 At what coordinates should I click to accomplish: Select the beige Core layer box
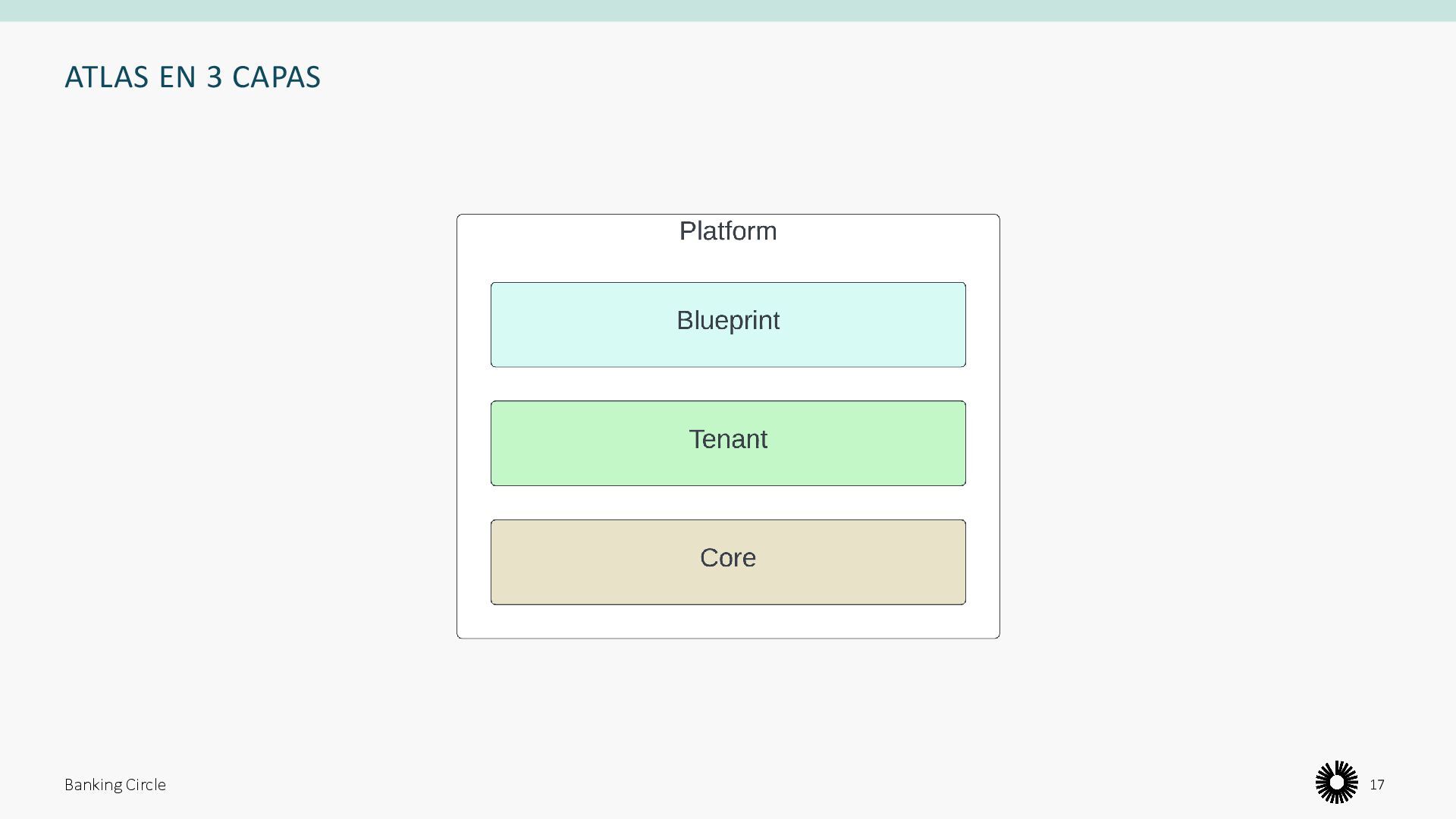click(x=728, y=585)
